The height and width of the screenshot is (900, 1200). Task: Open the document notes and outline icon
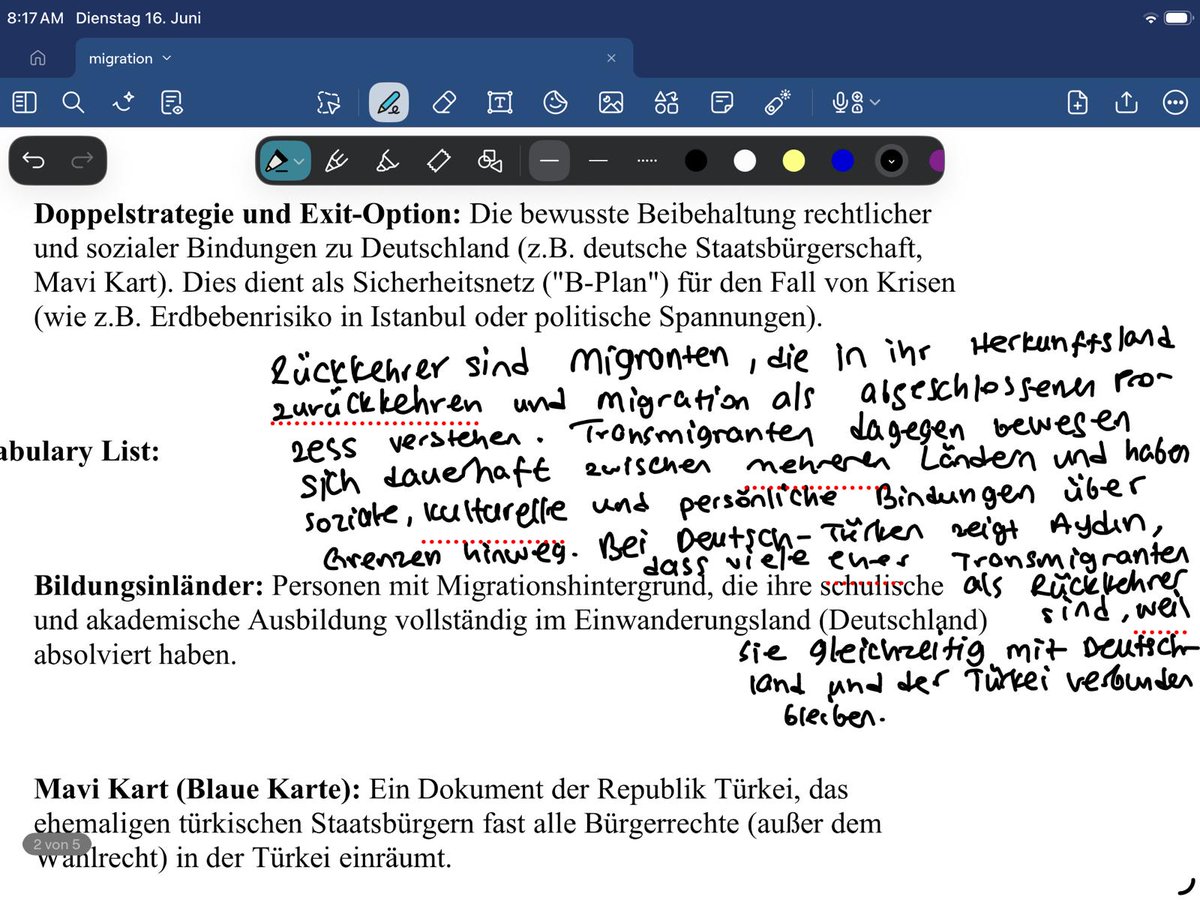point(172,102)
